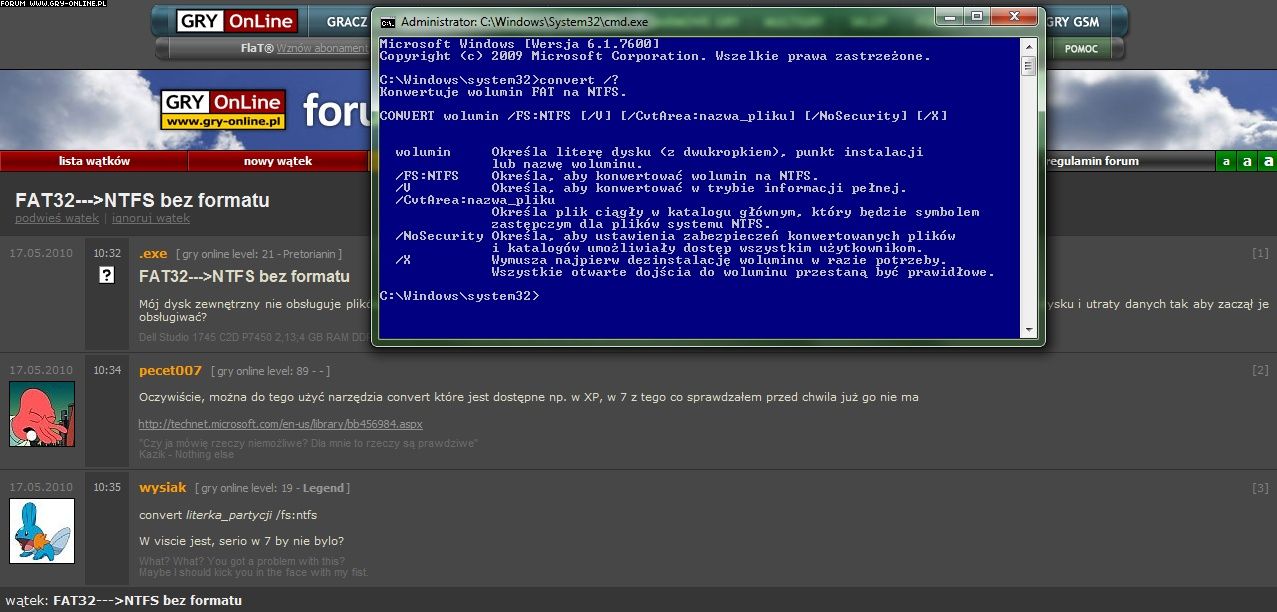Select the medium font size 'a' button

pos(1247,161)
